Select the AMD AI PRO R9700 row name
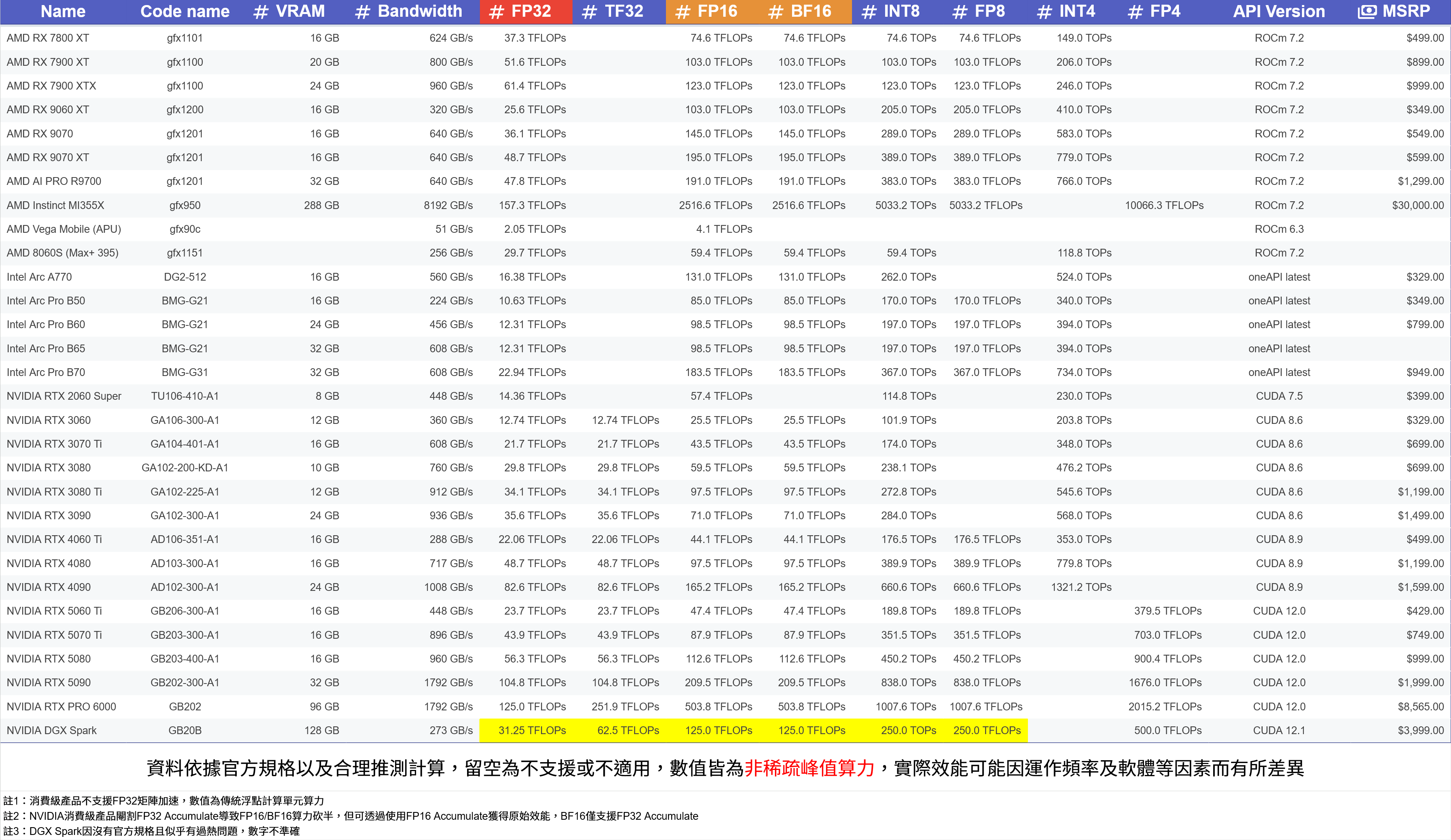The width and height of the screenshot is (1451, 840). (x=54, y=181)
